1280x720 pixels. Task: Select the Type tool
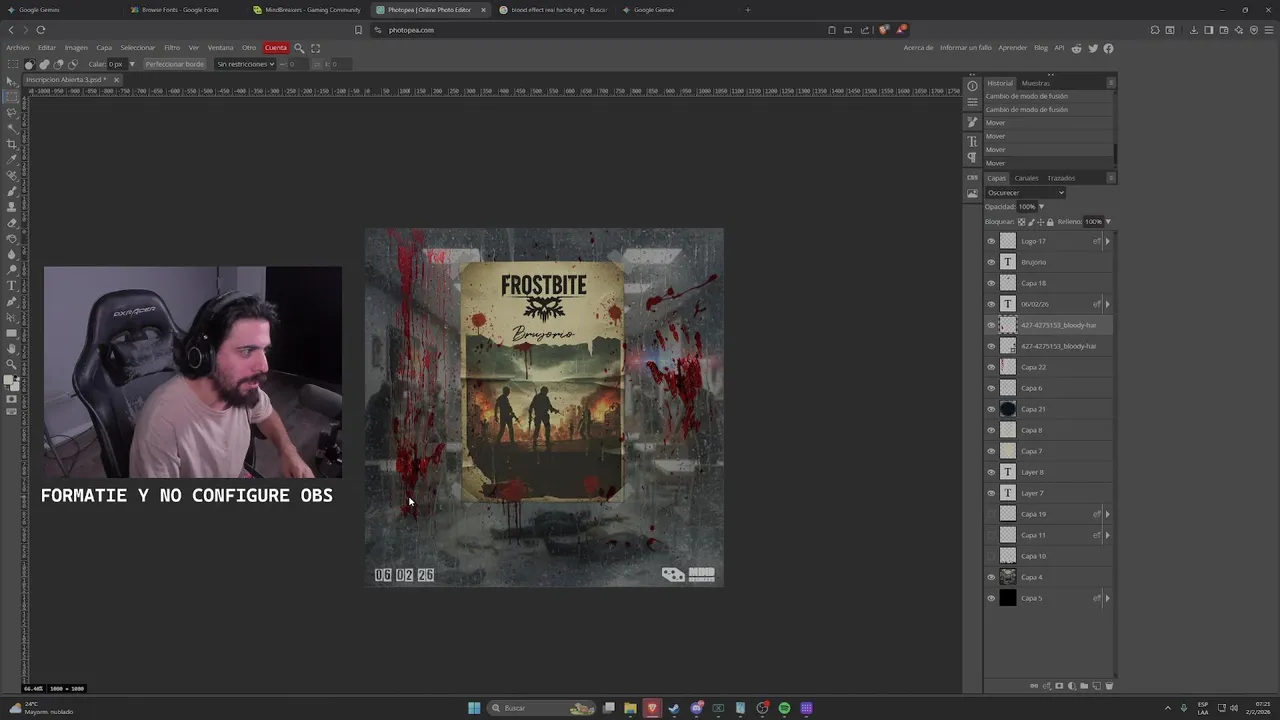[x=12, y=285]
